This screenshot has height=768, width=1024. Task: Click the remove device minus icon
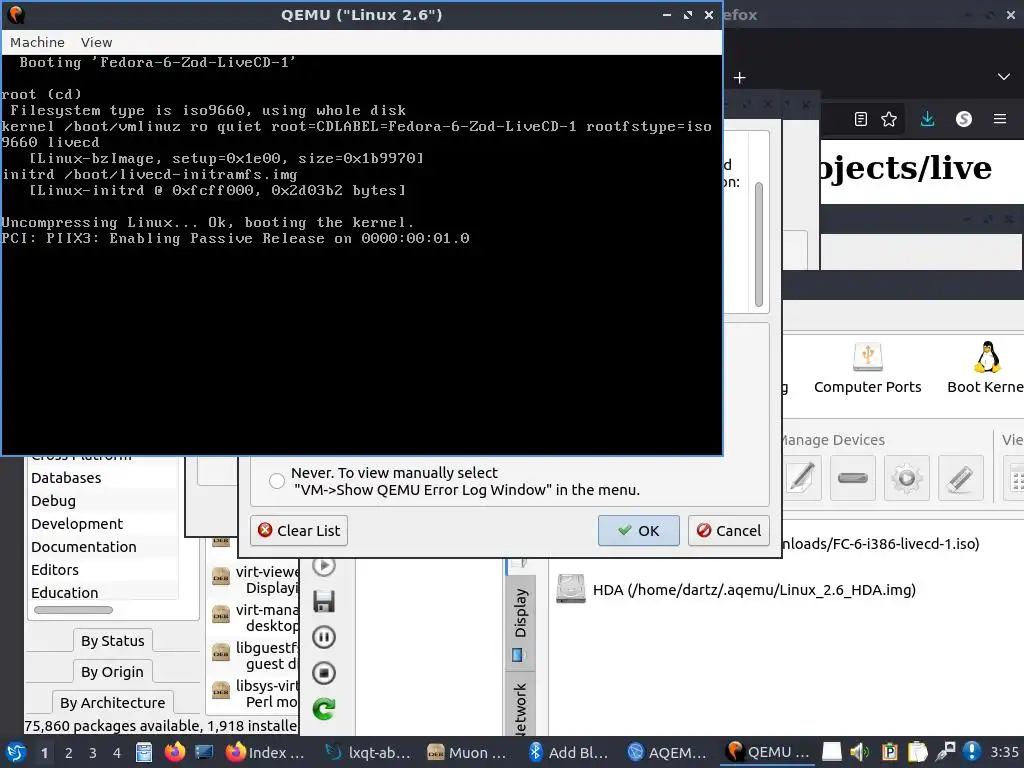(853, 478)
